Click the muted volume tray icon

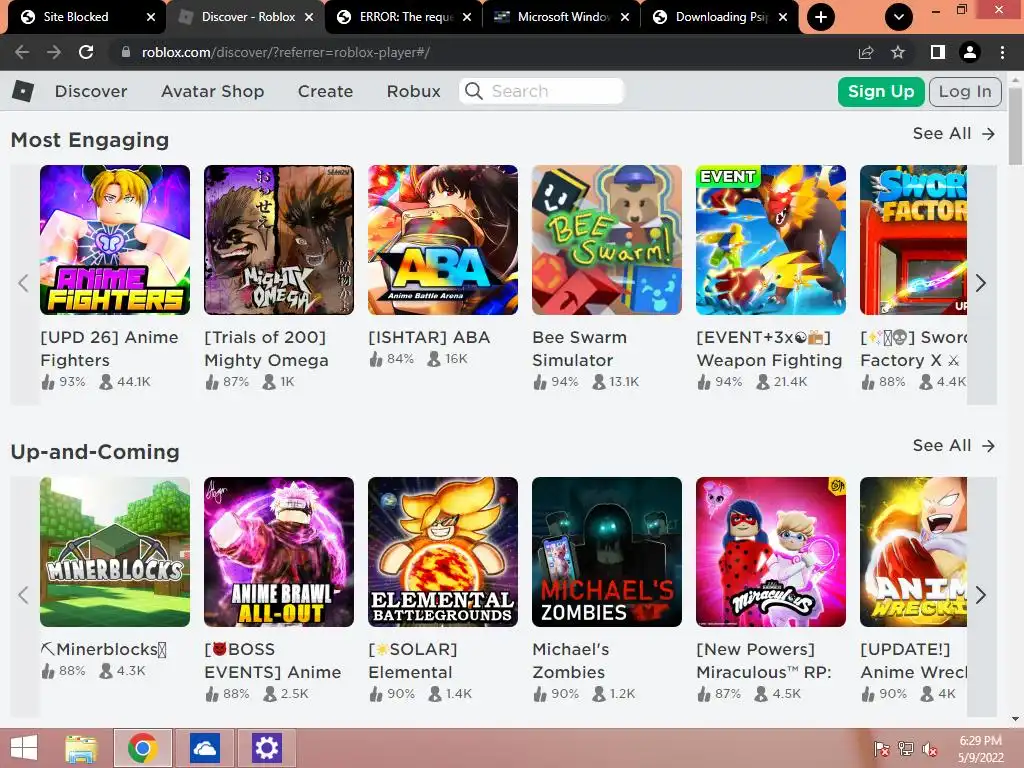click(x=929, y=749)
